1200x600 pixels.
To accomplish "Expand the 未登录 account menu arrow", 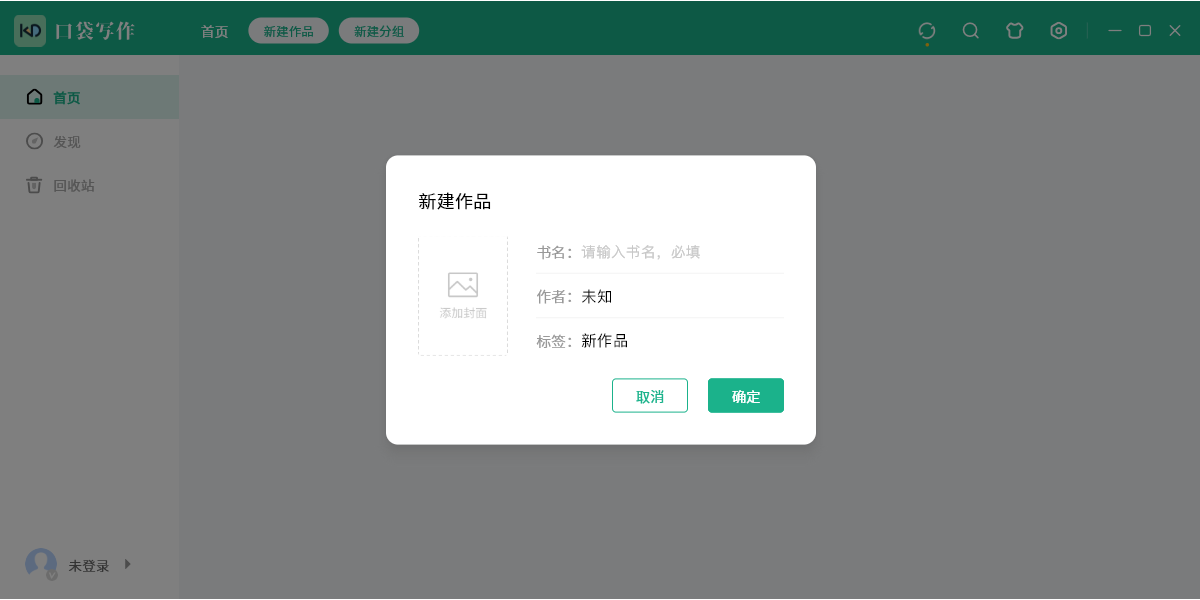I will pos(128,564).
